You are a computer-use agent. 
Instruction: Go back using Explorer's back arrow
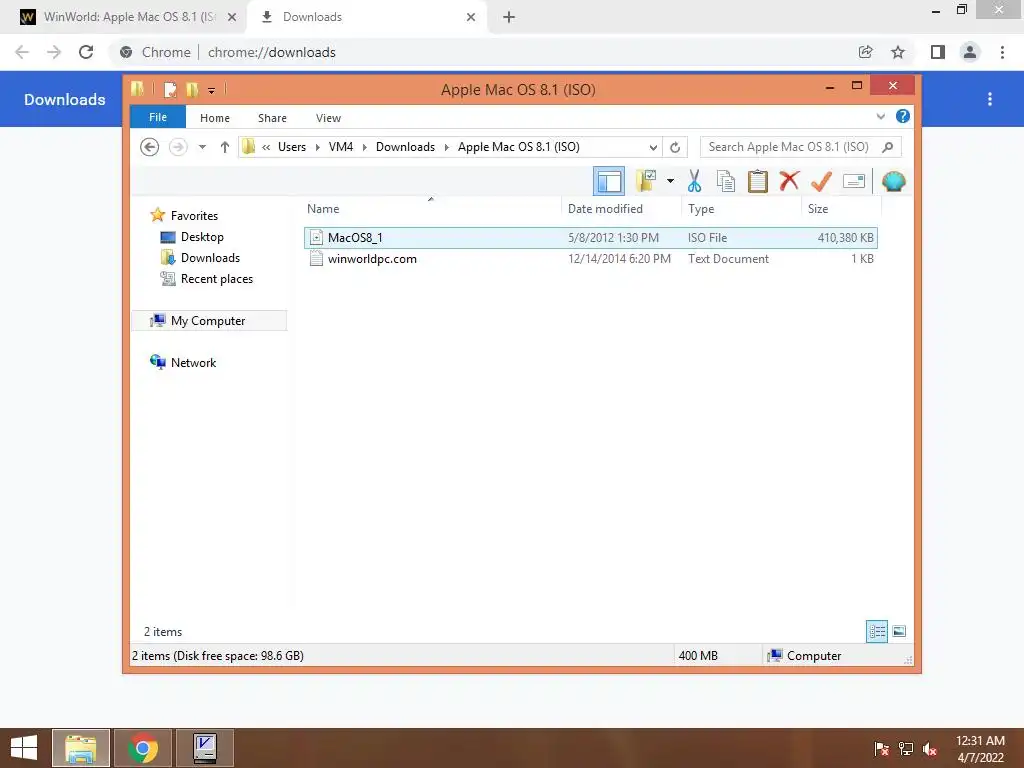[x=150, y=147]
